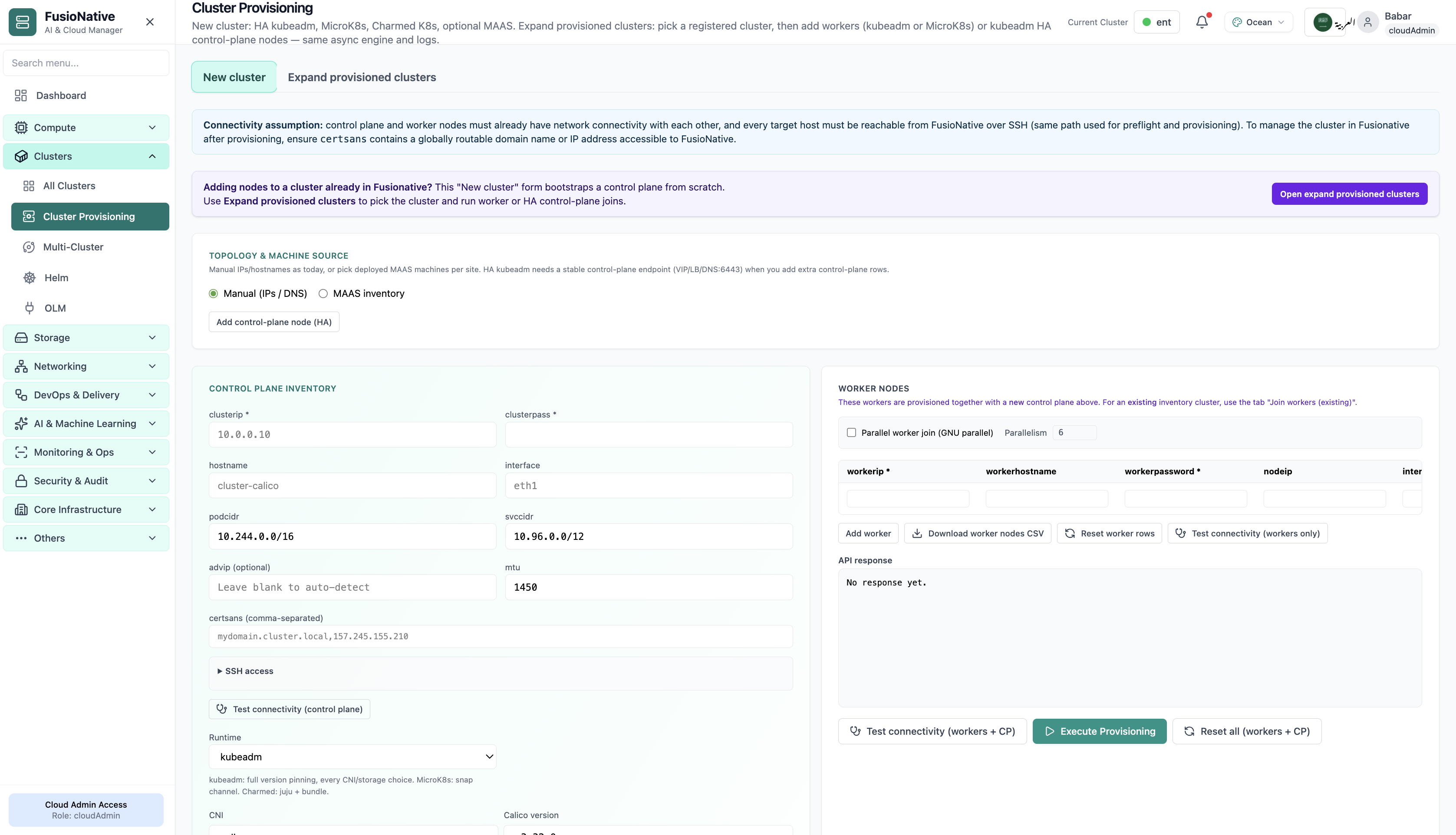
Task: Click the download icon on worker nodes CSV
Action: 918,533
